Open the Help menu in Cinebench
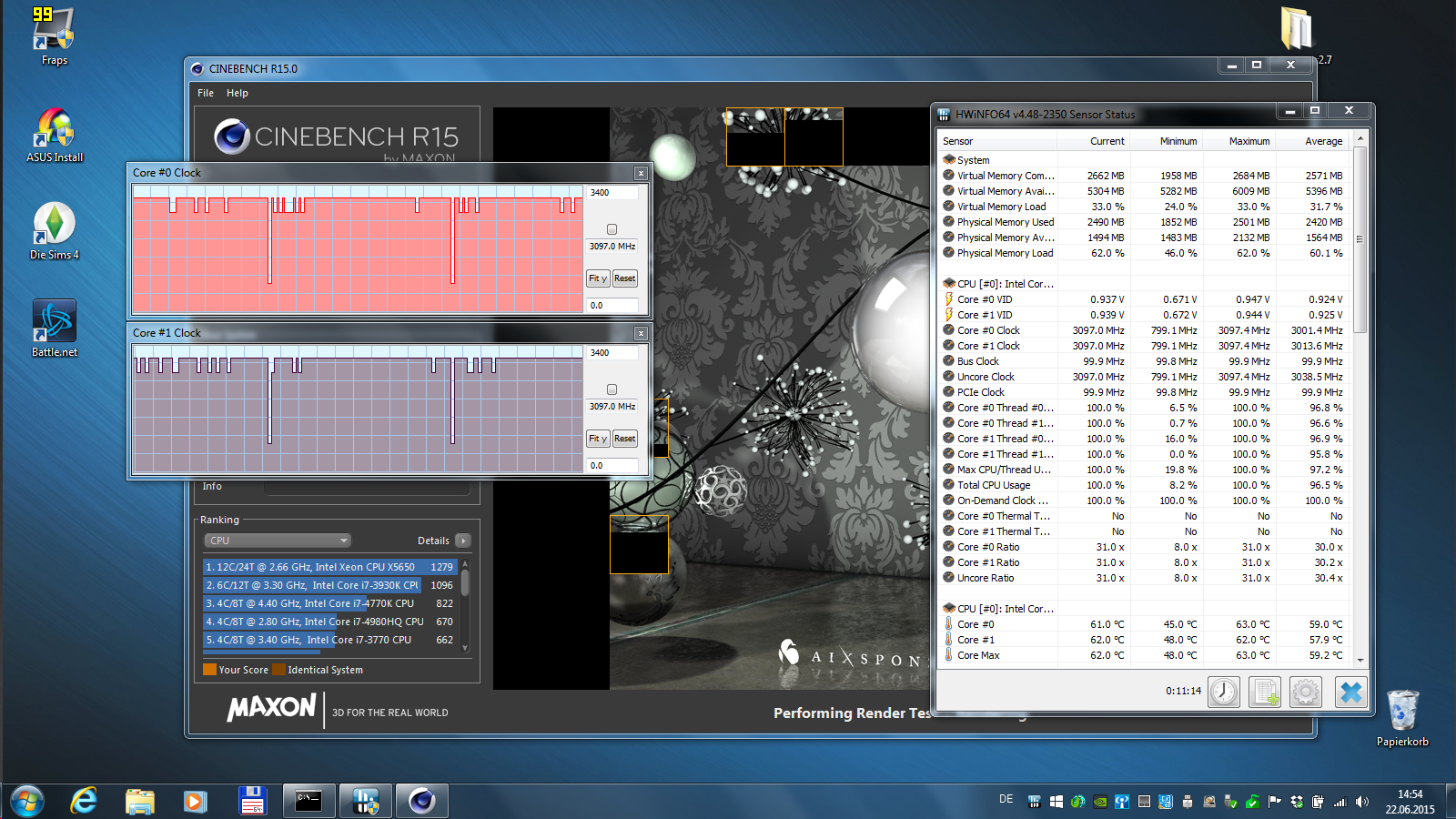This screenshot has width=1456, height=819. click(x=238, y=93)
